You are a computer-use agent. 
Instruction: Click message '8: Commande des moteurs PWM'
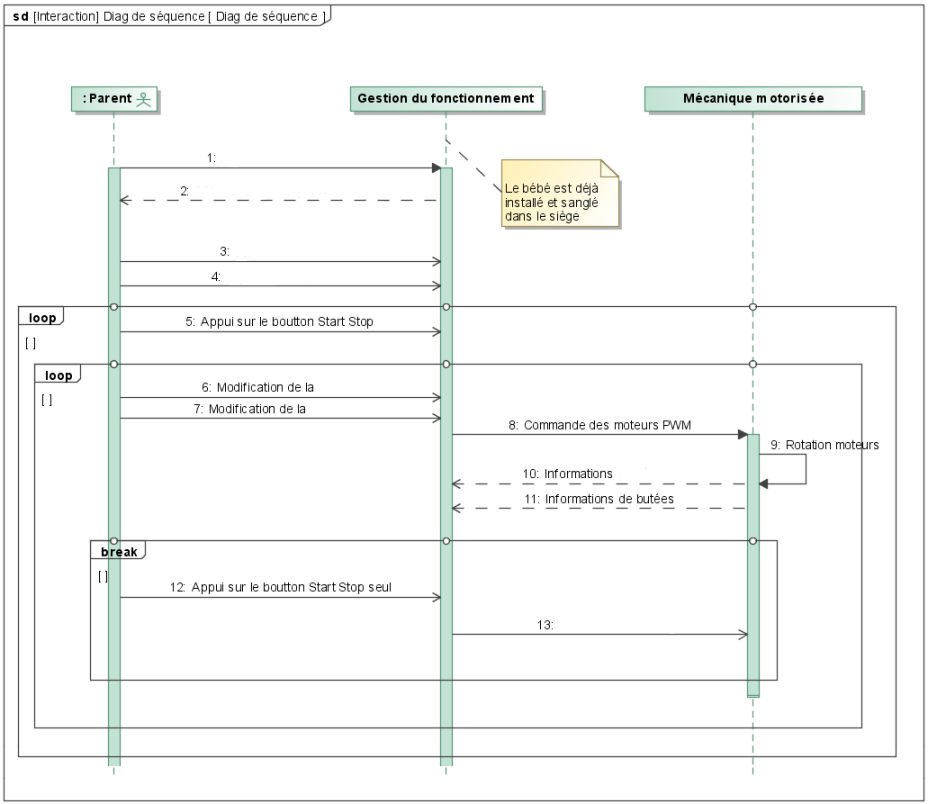pyautogui.click(x=600, y=424)
